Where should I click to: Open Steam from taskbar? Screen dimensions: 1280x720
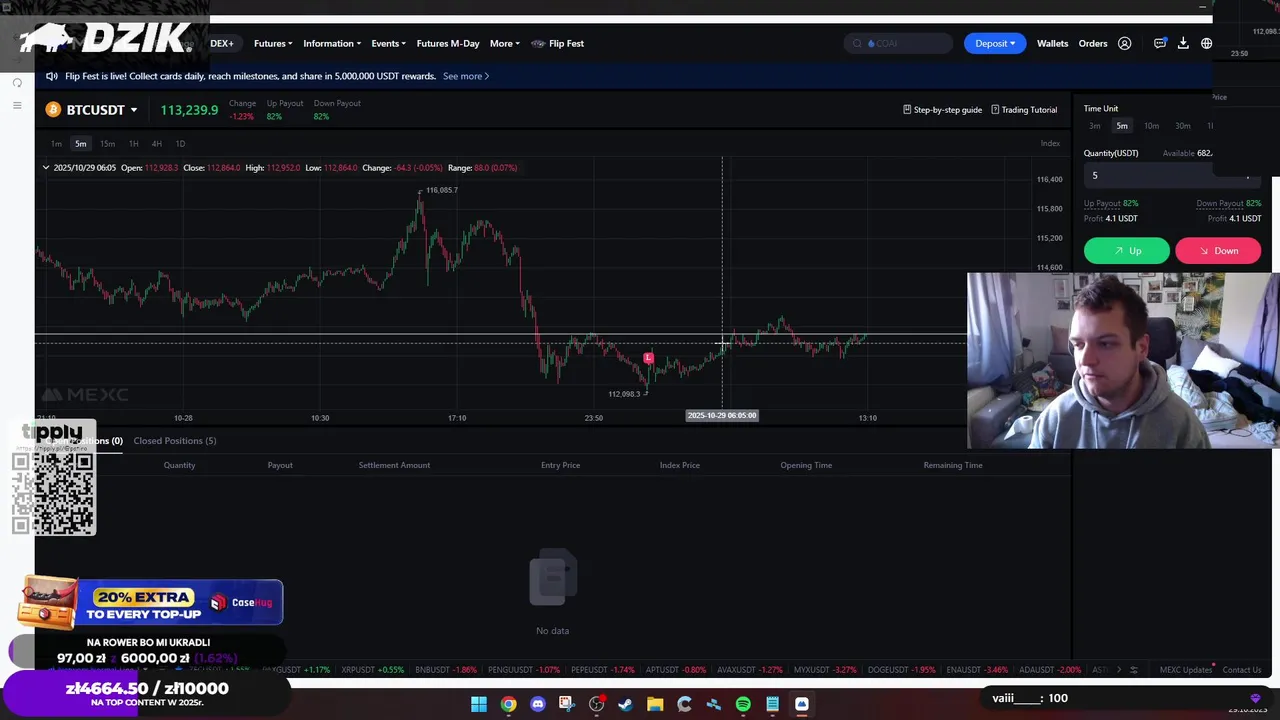pos(626,704)
